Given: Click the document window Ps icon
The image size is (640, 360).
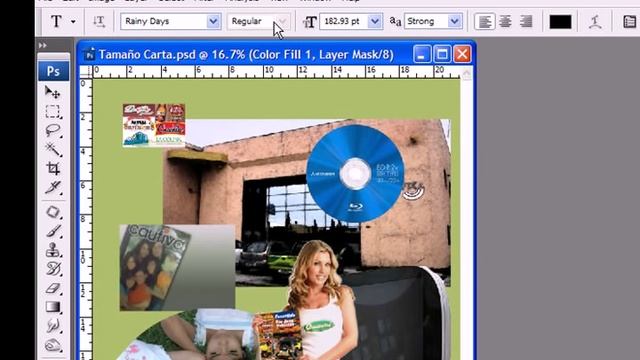Looking at the screenshot, I should 89,55.
